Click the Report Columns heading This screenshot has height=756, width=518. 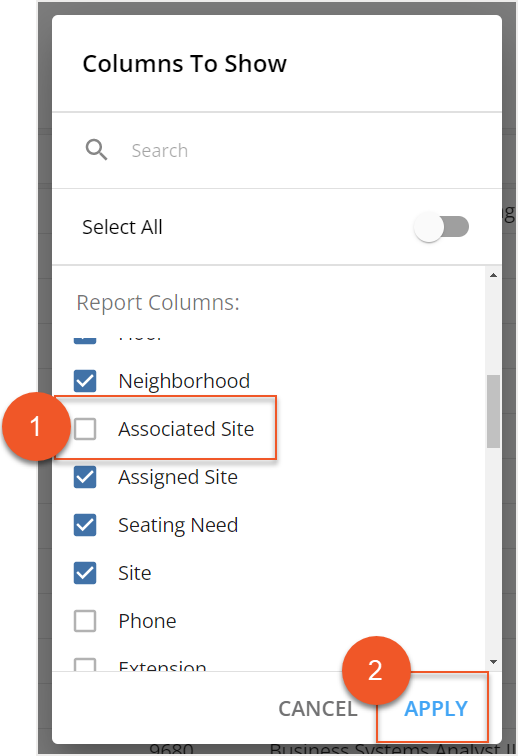tap(158, 303)
